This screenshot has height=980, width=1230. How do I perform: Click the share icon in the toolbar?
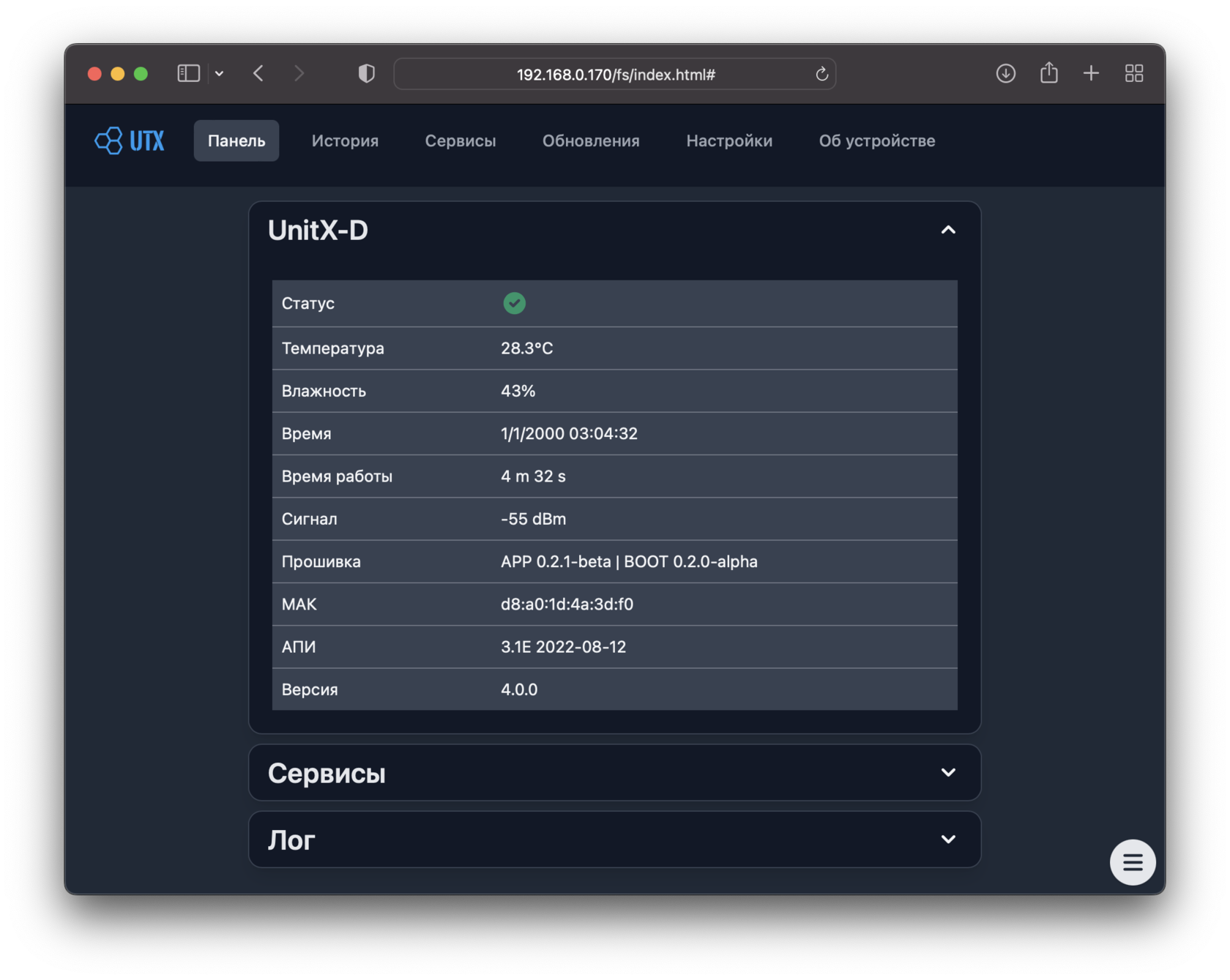point(1048,73)
